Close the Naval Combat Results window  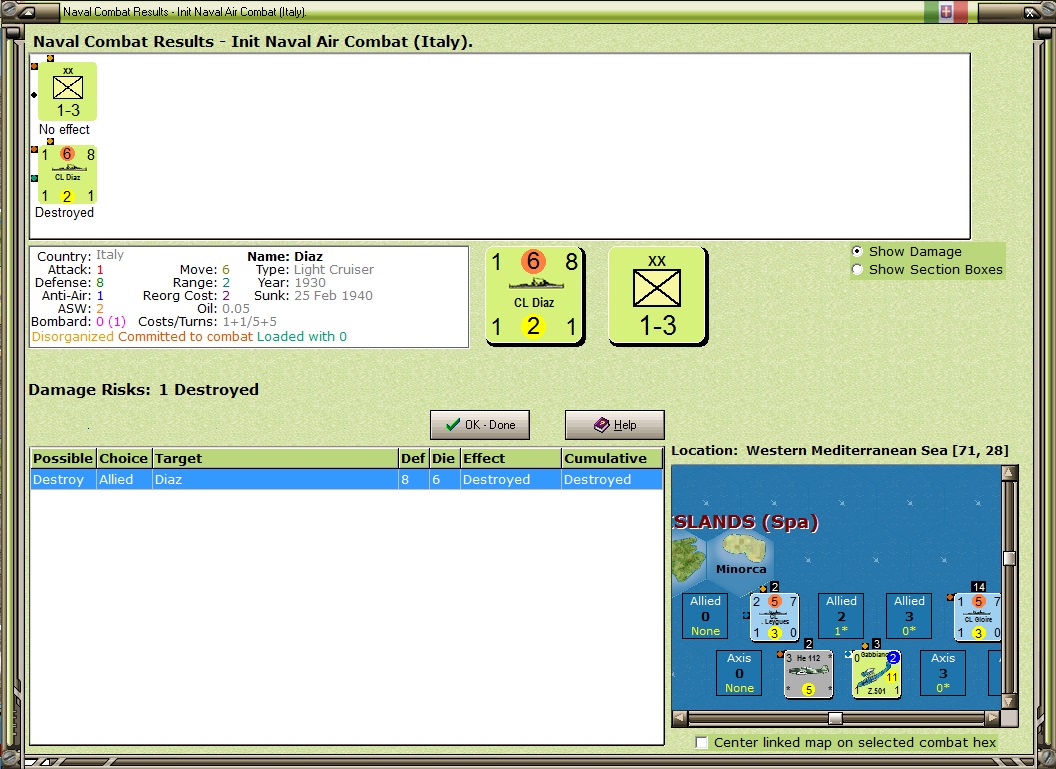[1032, 11]
